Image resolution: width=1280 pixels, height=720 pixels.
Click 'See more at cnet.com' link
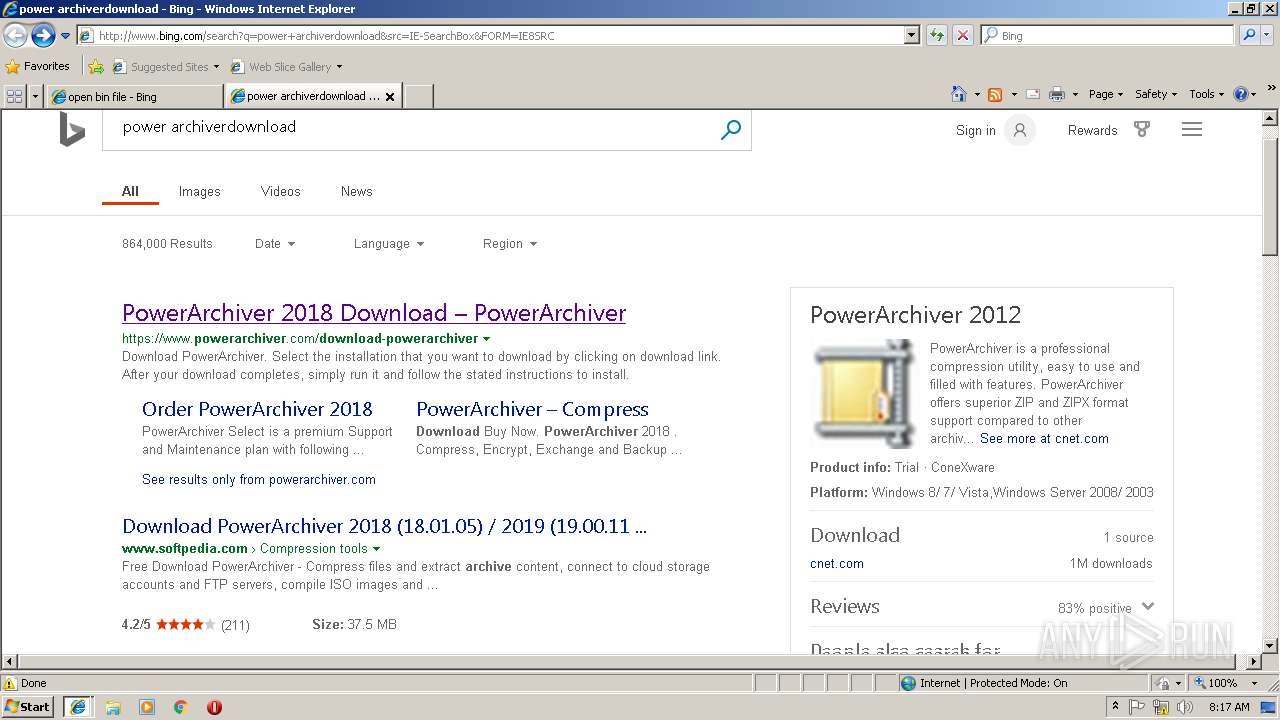pyautogui.click(x=1044, y=438)
